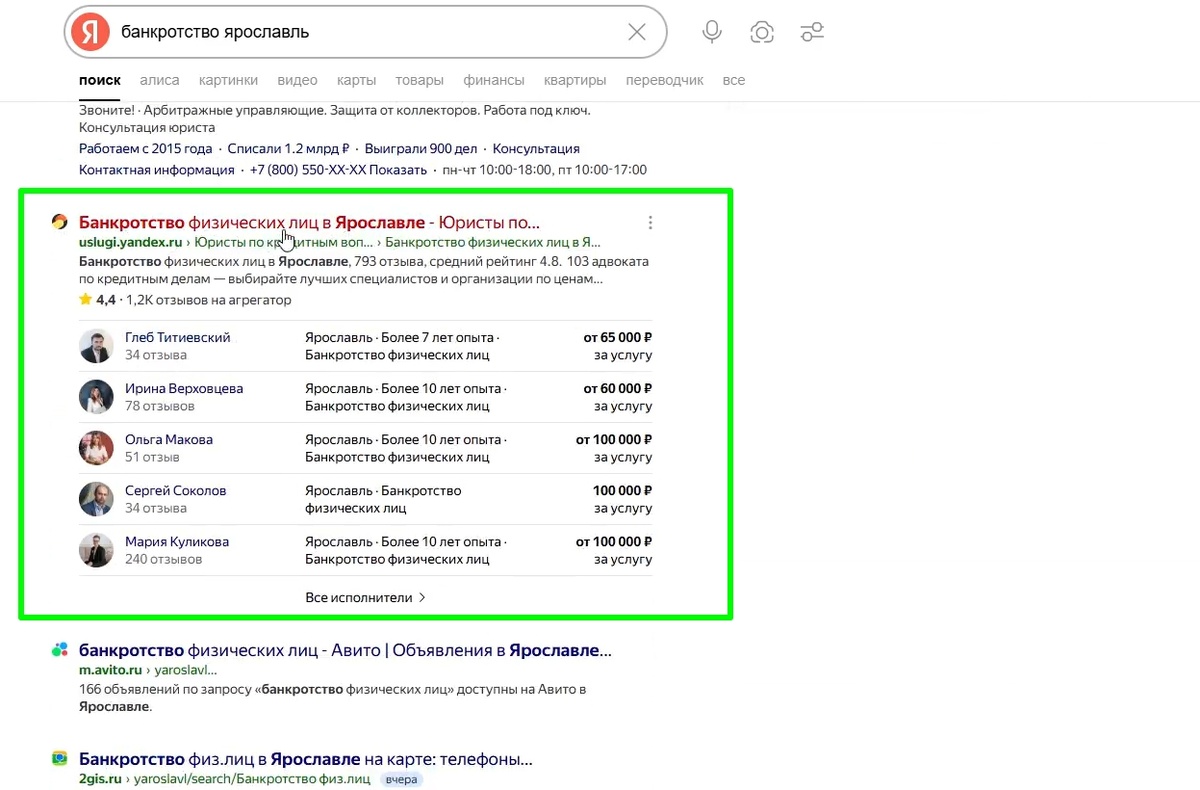Viewport: 1200px width, 790px height.
Task: Open Сергей Соколов avatar photo
Action: click(96, 499)
